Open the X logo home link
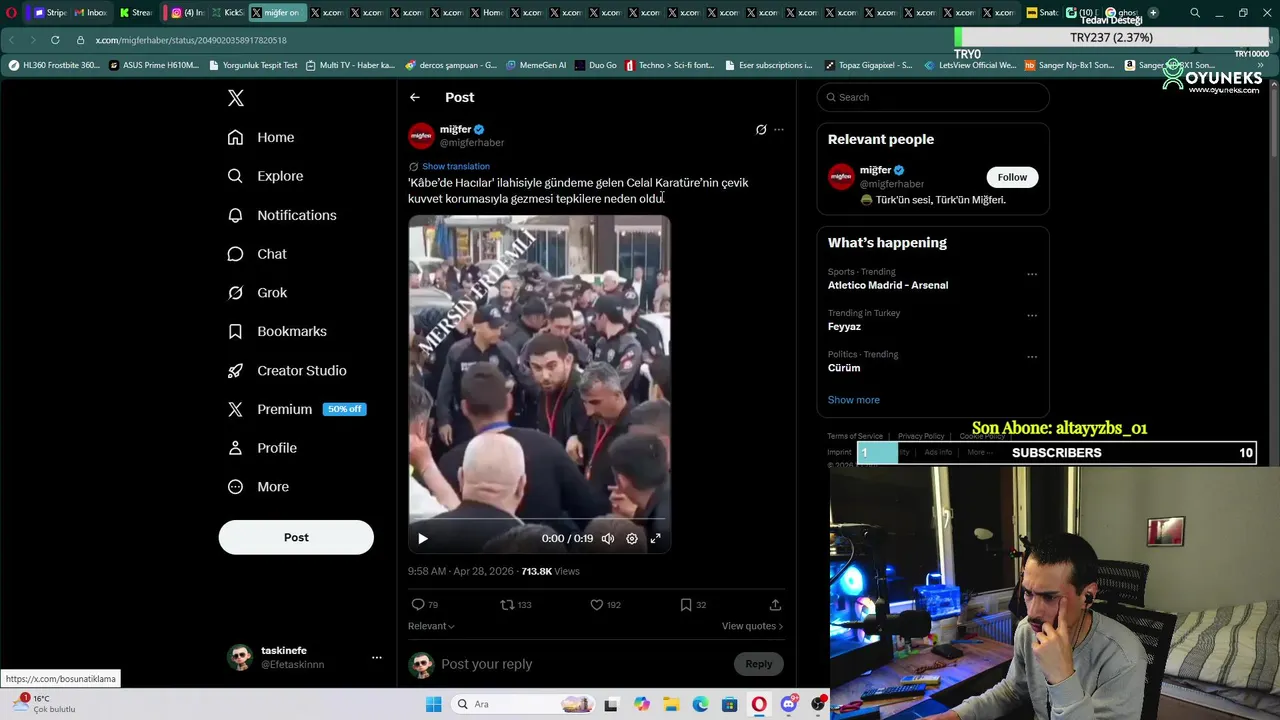Viewport: 1280px width, 720px height. (236, 98)
